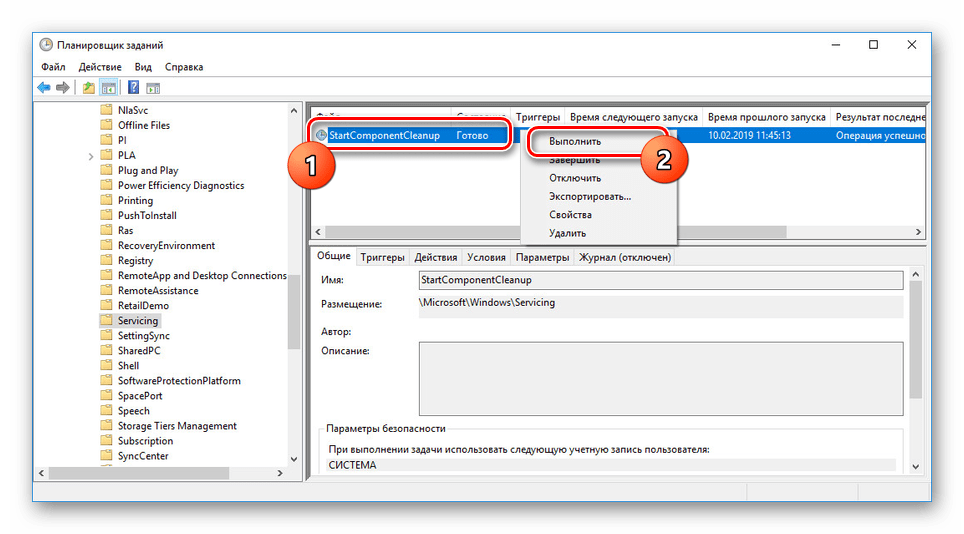Expand the PLA folder node
This screenshot has height=534, width=964.
pyautogui.click(x=91, y=156)
